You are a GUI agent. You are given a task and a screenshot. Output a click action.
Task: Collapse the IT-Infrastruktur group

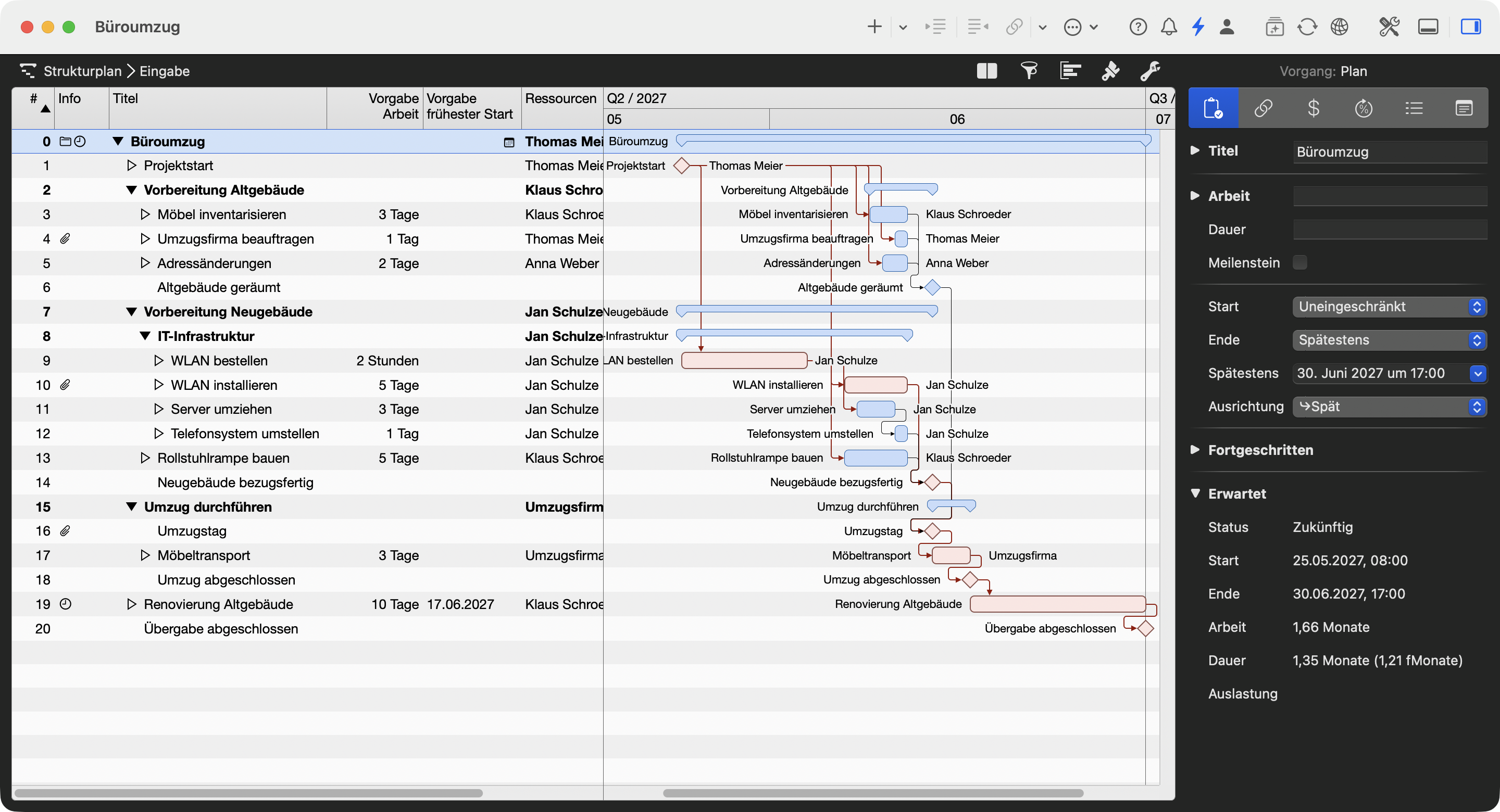click(x=145, y=336)
